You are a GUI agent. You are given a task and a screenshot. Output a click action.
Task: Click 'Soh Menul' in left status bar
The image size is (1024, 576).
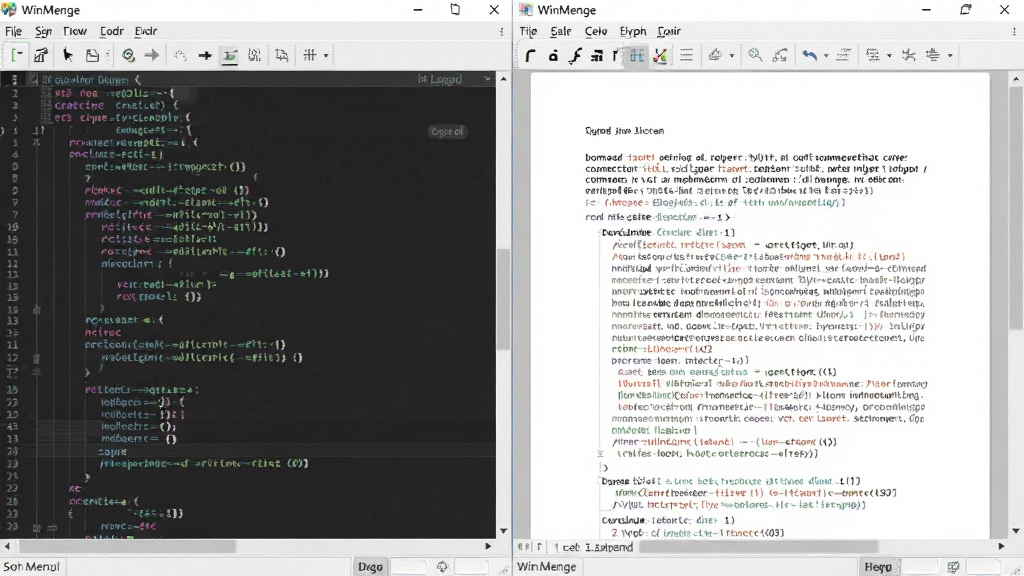31,567
